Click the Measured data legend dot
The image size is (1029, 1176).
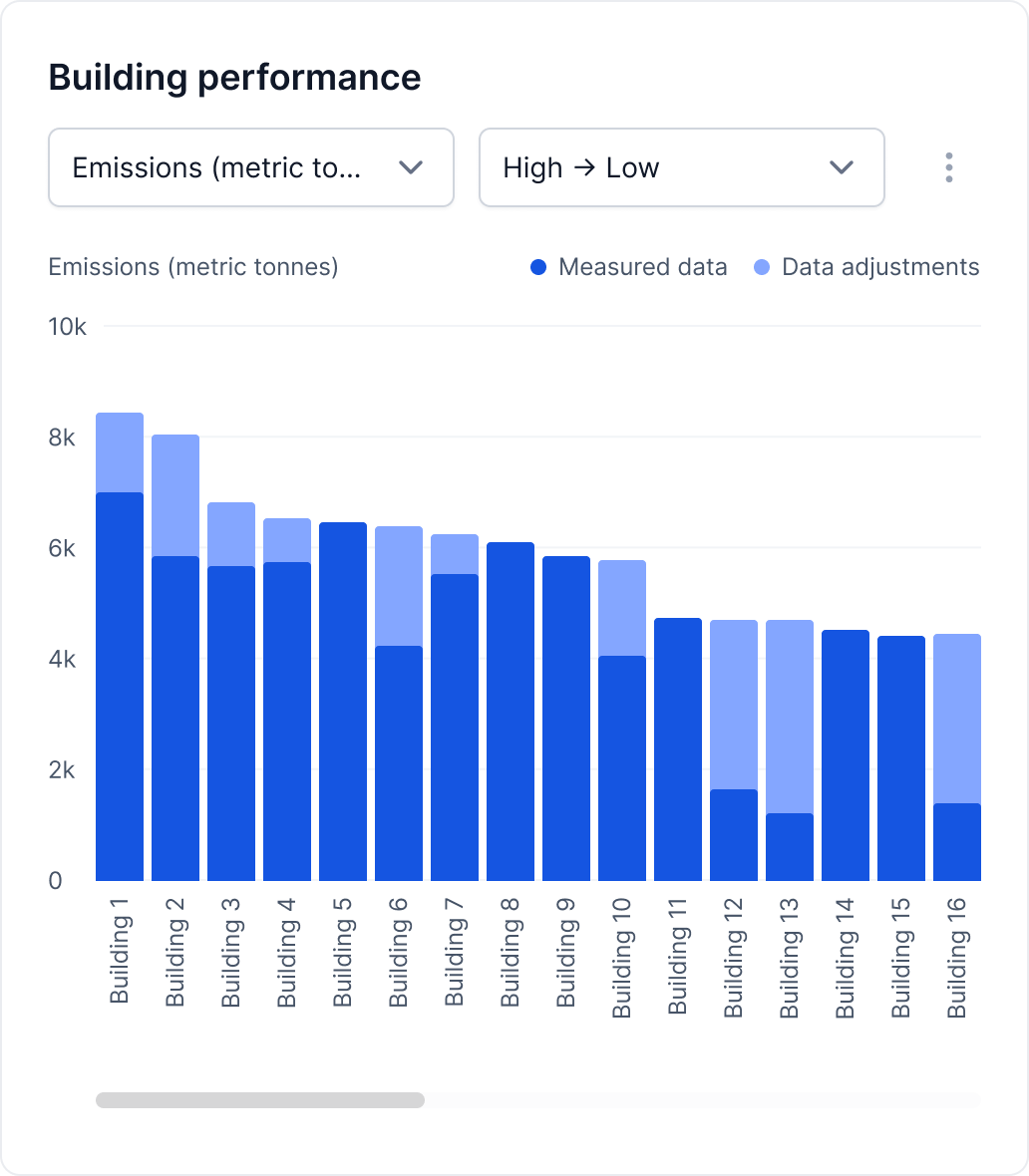click(539, 267)
